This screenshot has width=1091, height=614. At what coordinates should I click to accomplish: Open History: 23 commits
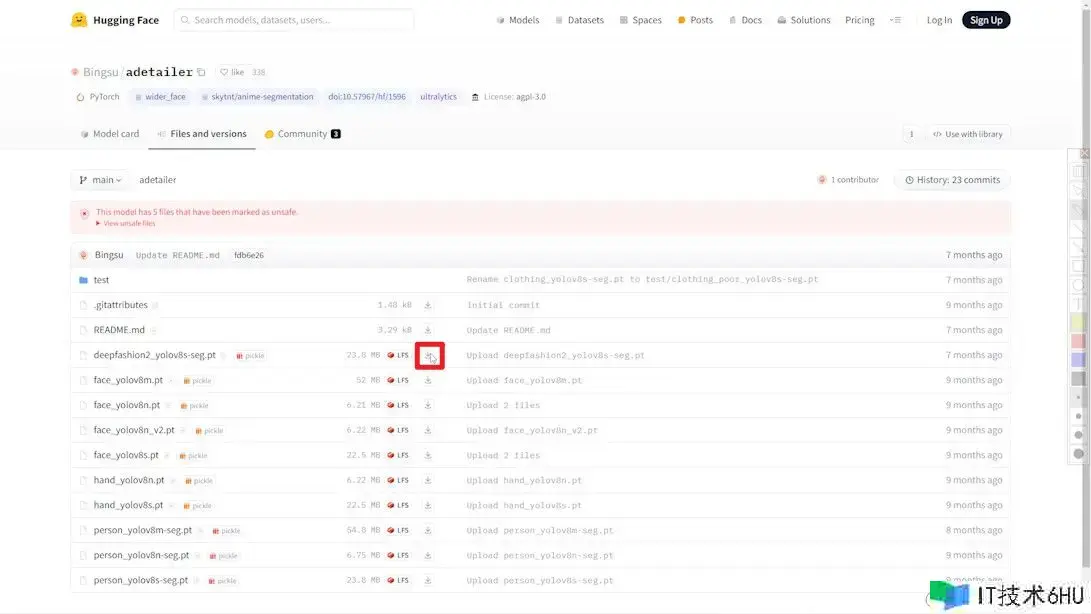coord(952,180)
